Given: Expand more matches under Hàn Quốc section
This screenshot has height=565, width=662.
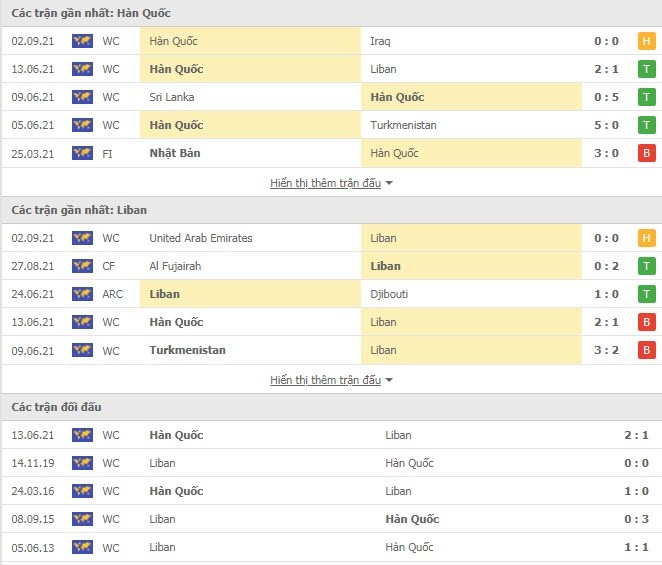Looking at the screenshot, I should 326,183.
